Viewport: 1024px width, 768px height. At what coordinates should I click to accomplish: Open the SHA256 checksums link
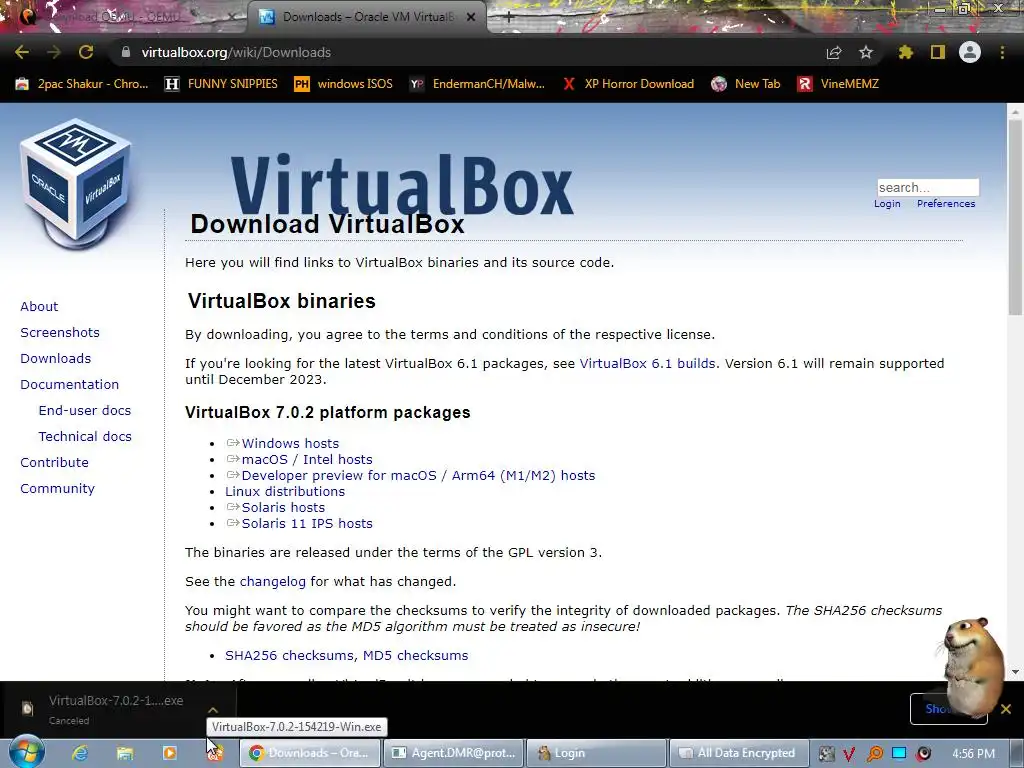[290, 656]
